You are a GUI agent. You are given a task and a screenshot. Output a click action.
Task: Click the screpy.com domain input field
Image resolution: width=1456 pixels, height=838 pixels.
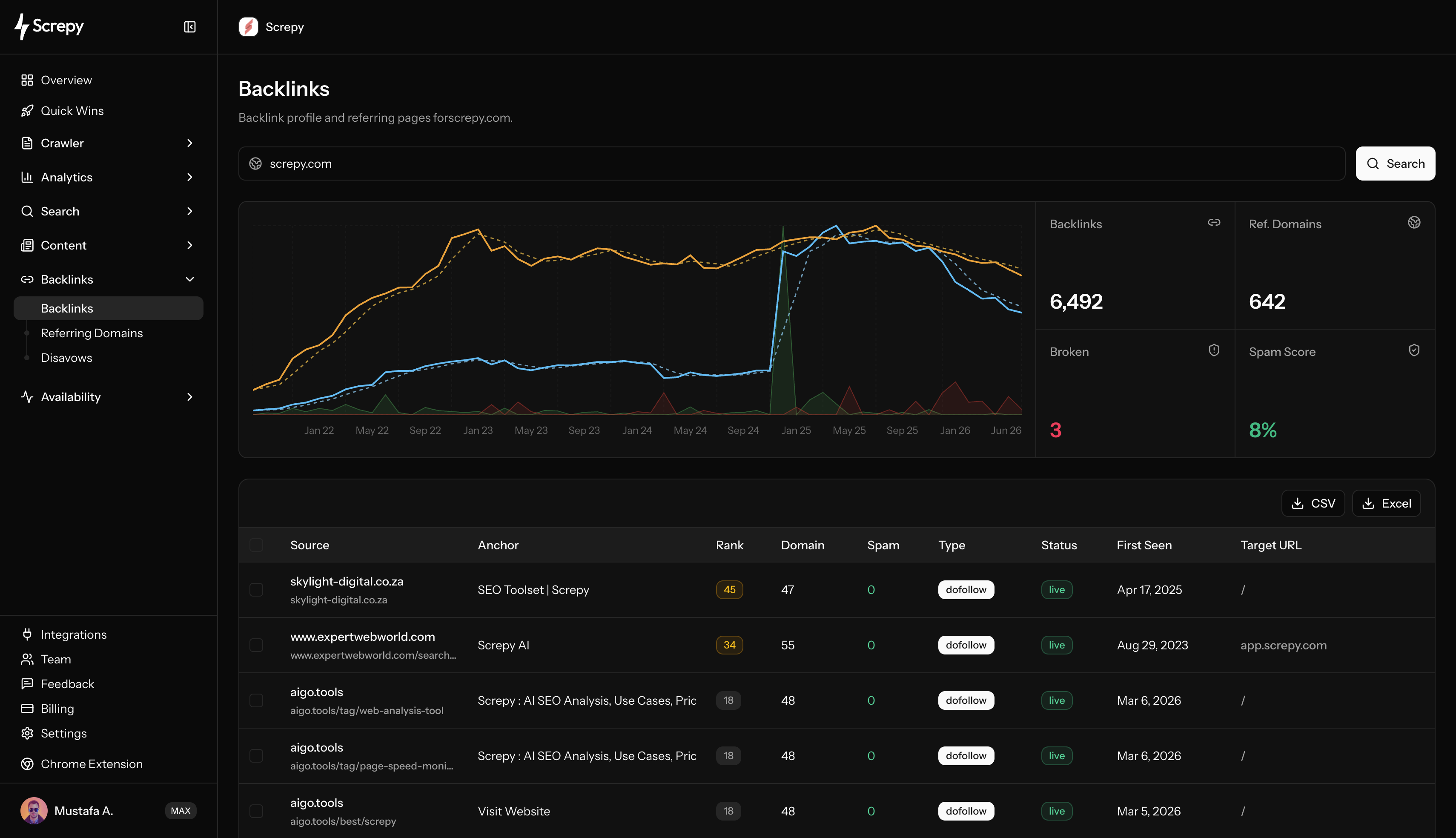click(791, 164)
